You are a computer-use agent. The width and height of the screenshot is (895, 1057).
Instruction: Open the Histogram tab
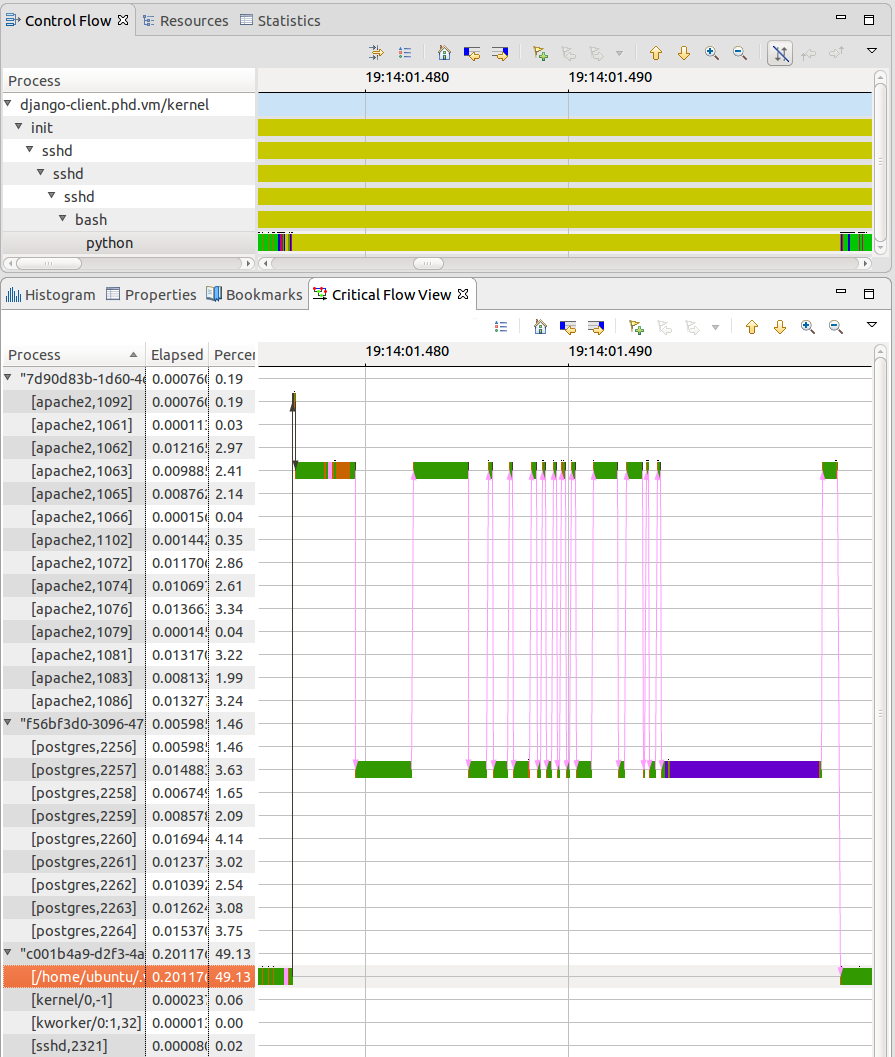coord(51,295)
